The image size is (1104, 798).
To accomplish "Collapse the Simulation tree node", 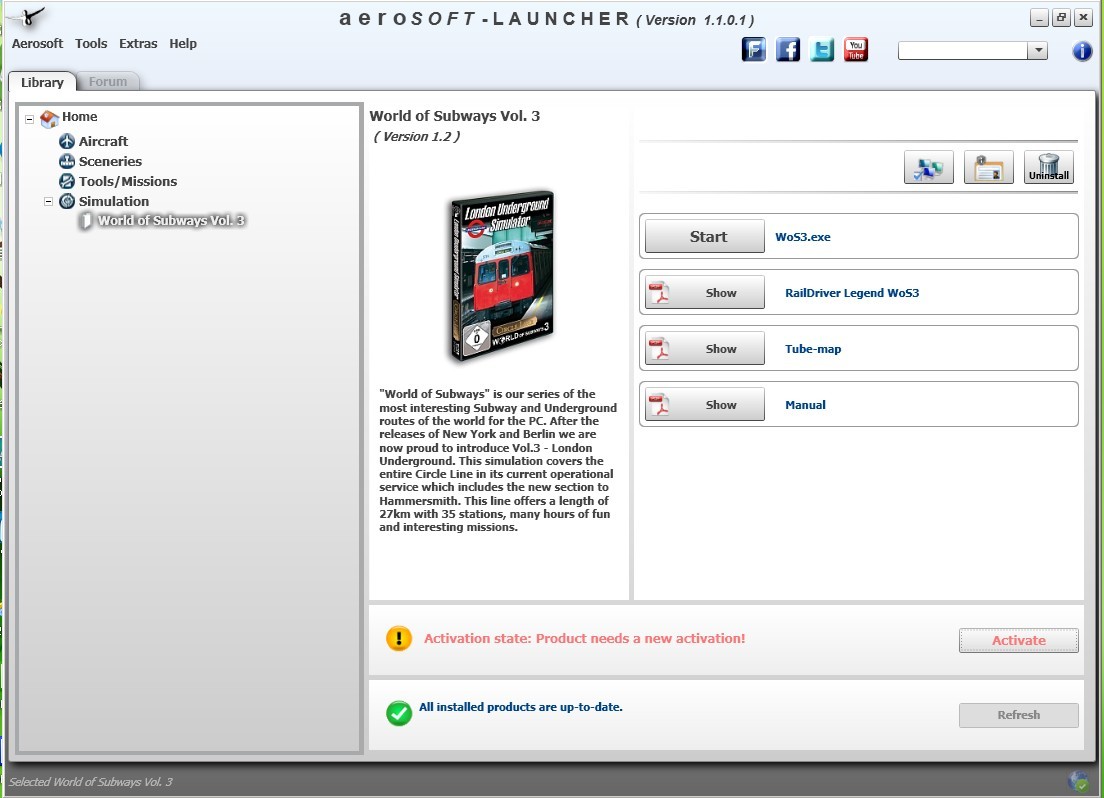I will pos(49,201).
